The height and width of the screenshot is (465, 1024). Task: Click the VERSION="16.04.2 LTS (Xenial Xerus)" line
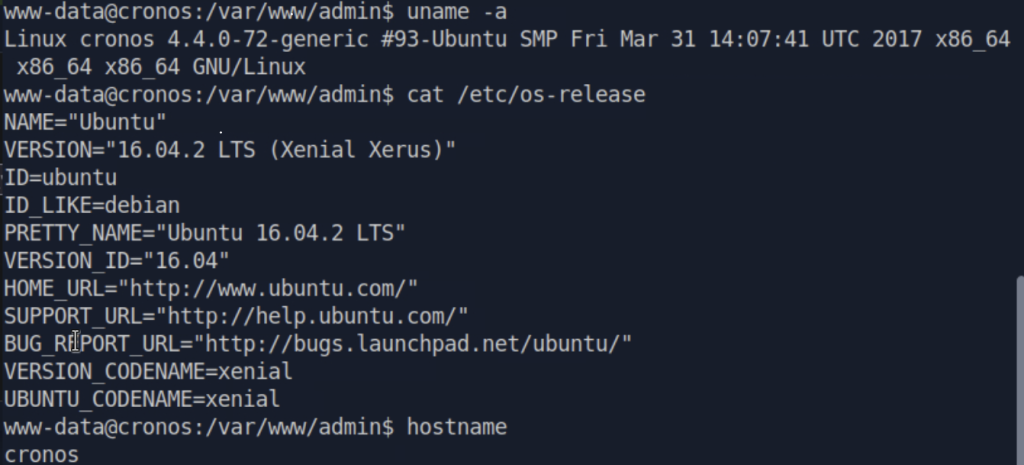coord(230,150)
